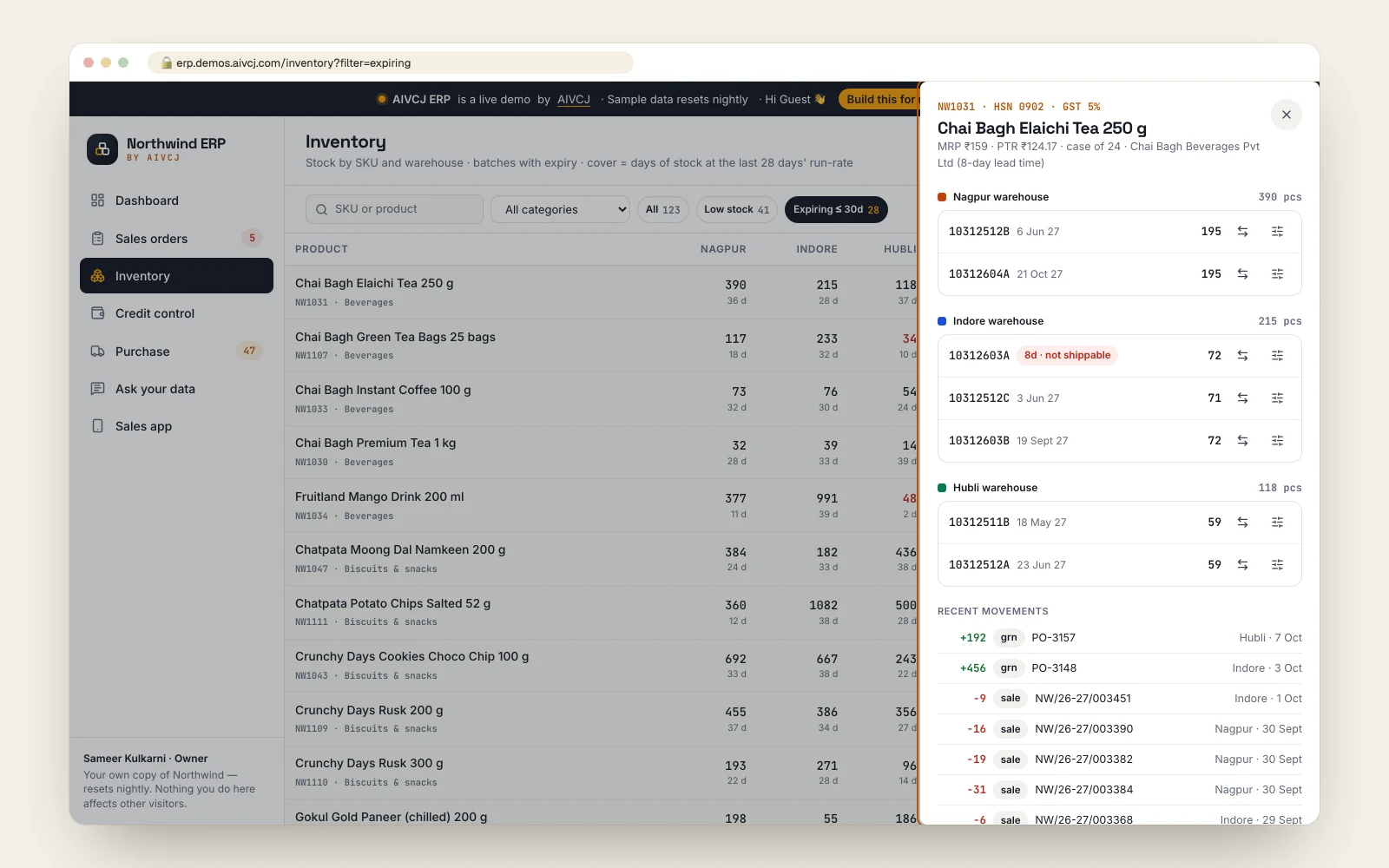Screen dimensions: 1389x868
Task: Open adjust sliders for batch 10312603A
Action: pos(1277,356)
